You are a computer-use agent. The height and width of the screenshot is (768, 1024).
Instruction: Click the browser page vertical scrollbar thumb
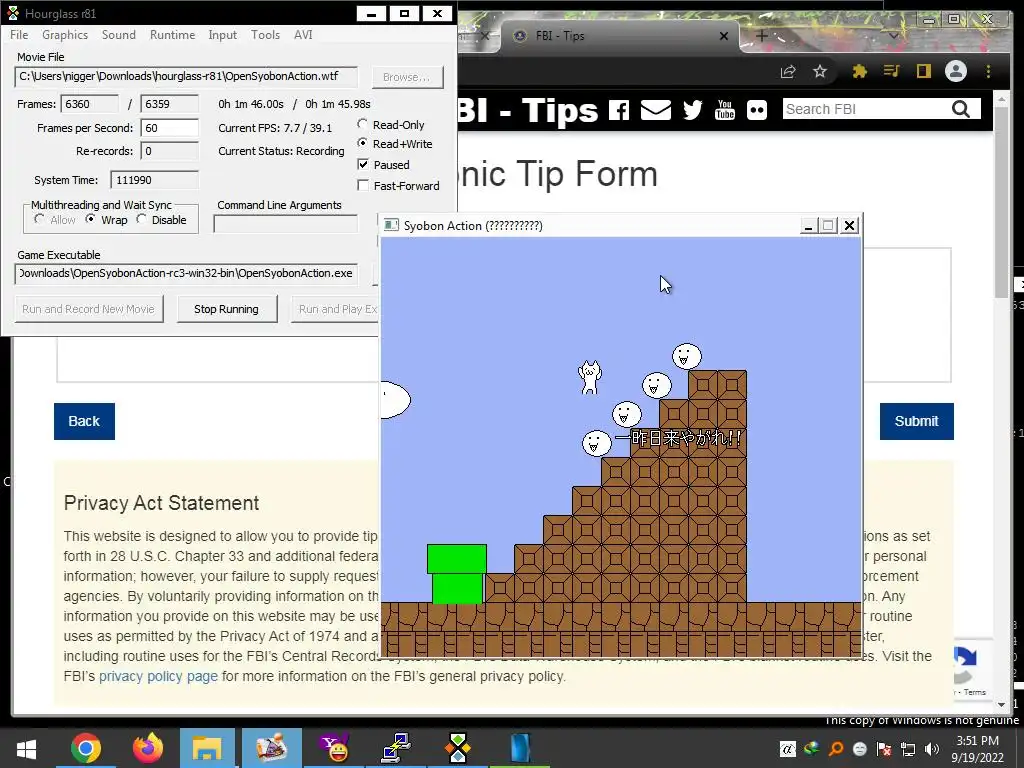[x=1001, y=202]
